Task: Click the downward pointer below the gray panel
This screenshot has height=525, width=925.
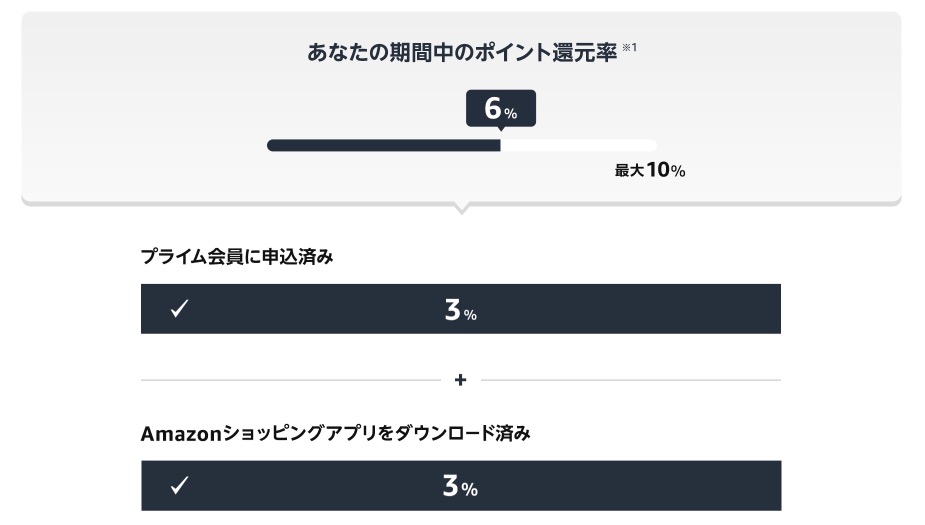Action: click(x=461, y=209)
